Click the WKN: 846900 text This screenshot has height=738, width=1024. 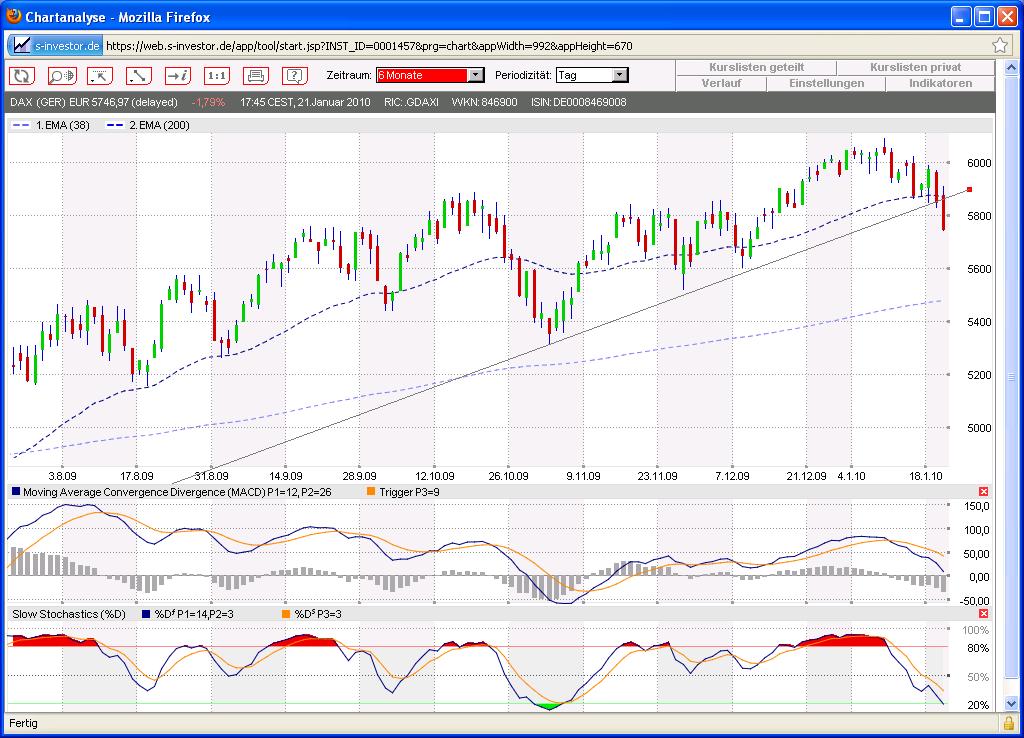pyautogui.click(x=484, y=102)
